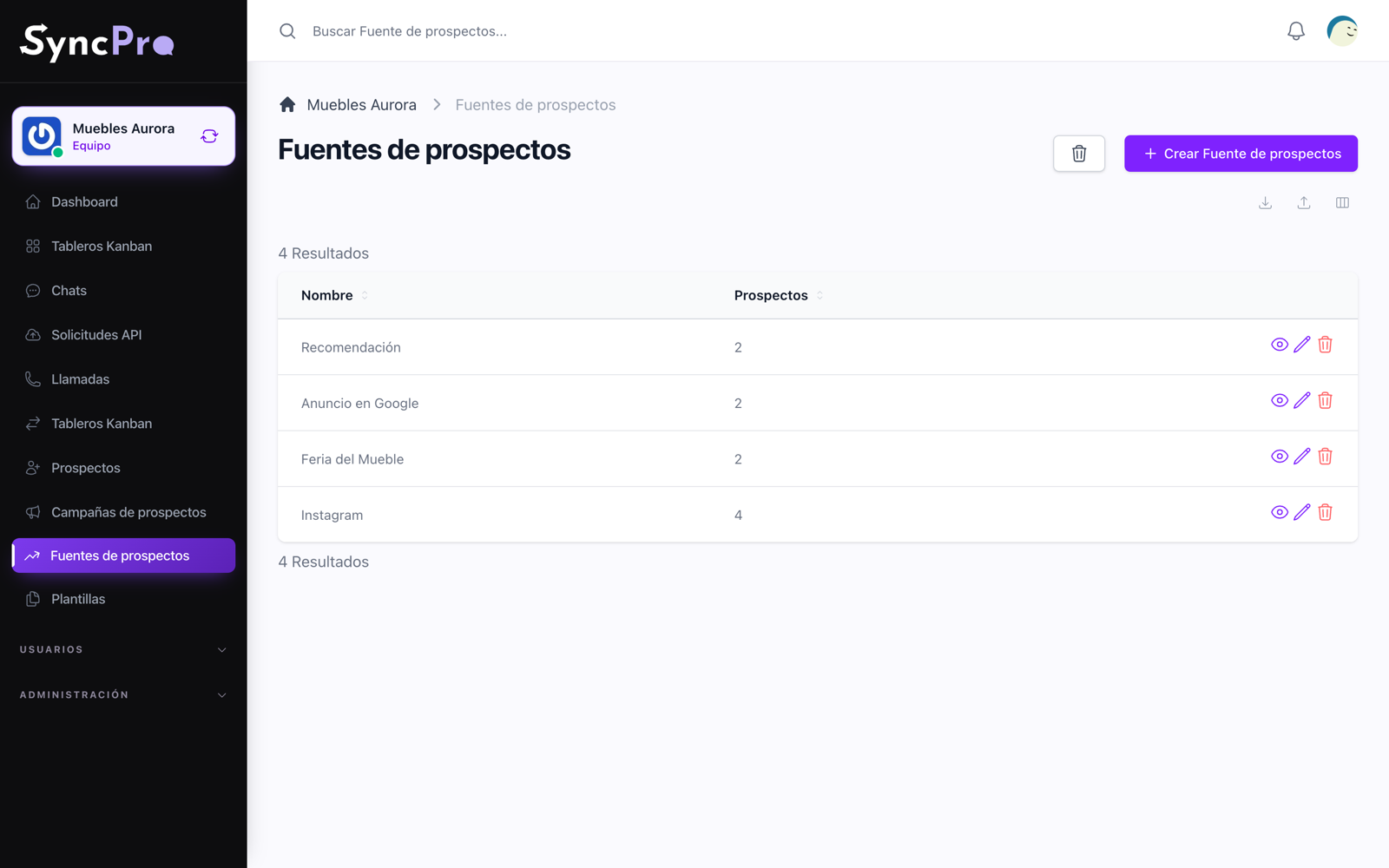Open Llamadas in sidebar
Screen dimensions: 1389x868
tap(123, 378)
